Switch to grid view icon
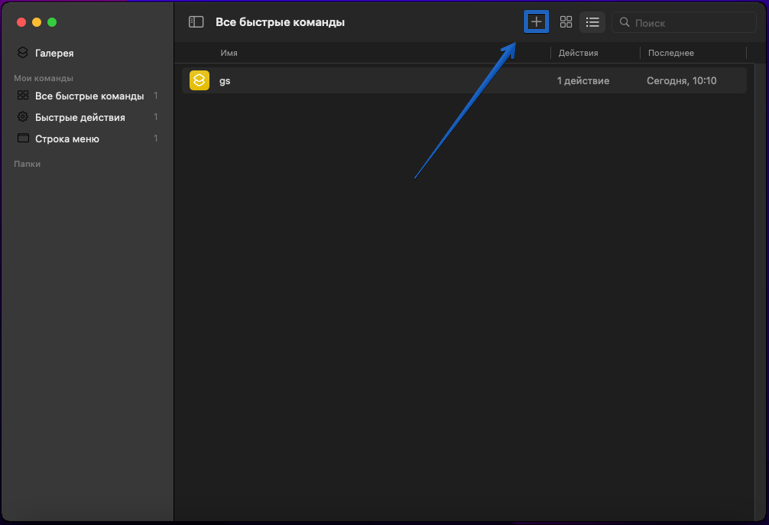769x525 pixels. tap(566, 22)
